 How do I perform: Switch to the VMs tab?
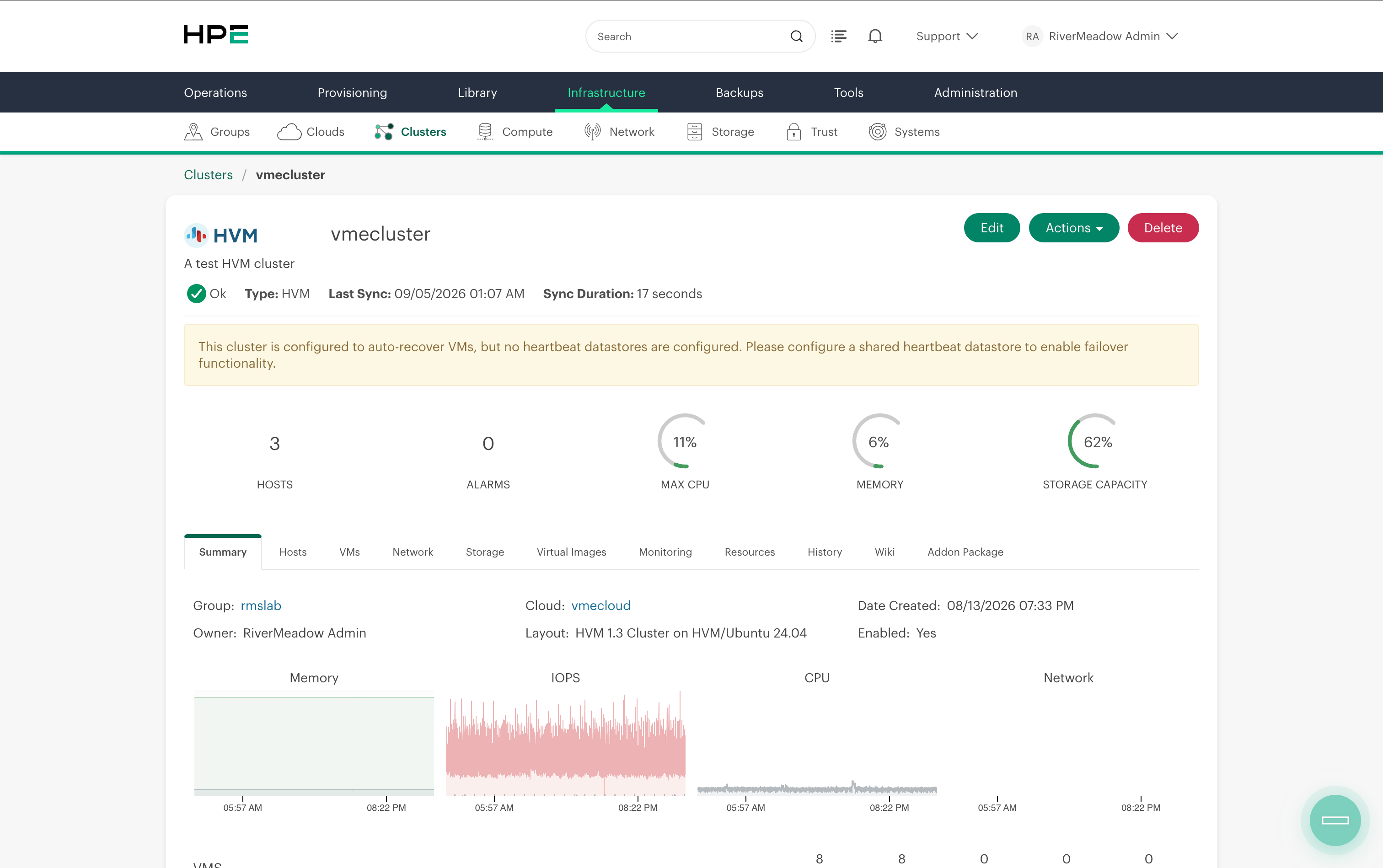tap(349, 552)
